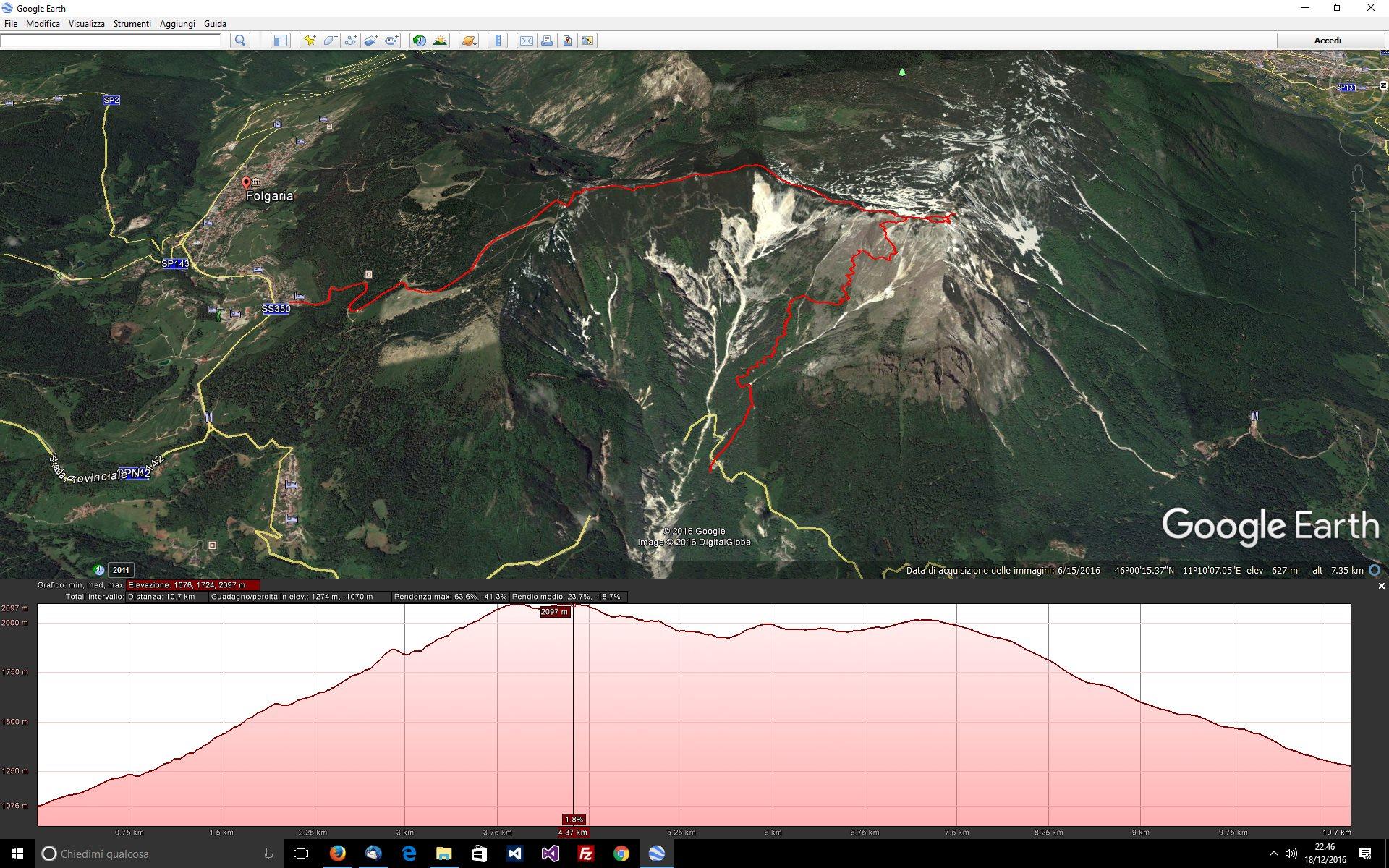Image resolution: width=1389 pixels, height=868 pixels.
Task: Click the search magnifier button
Action: pyautogui.click(x=240, y=41)
